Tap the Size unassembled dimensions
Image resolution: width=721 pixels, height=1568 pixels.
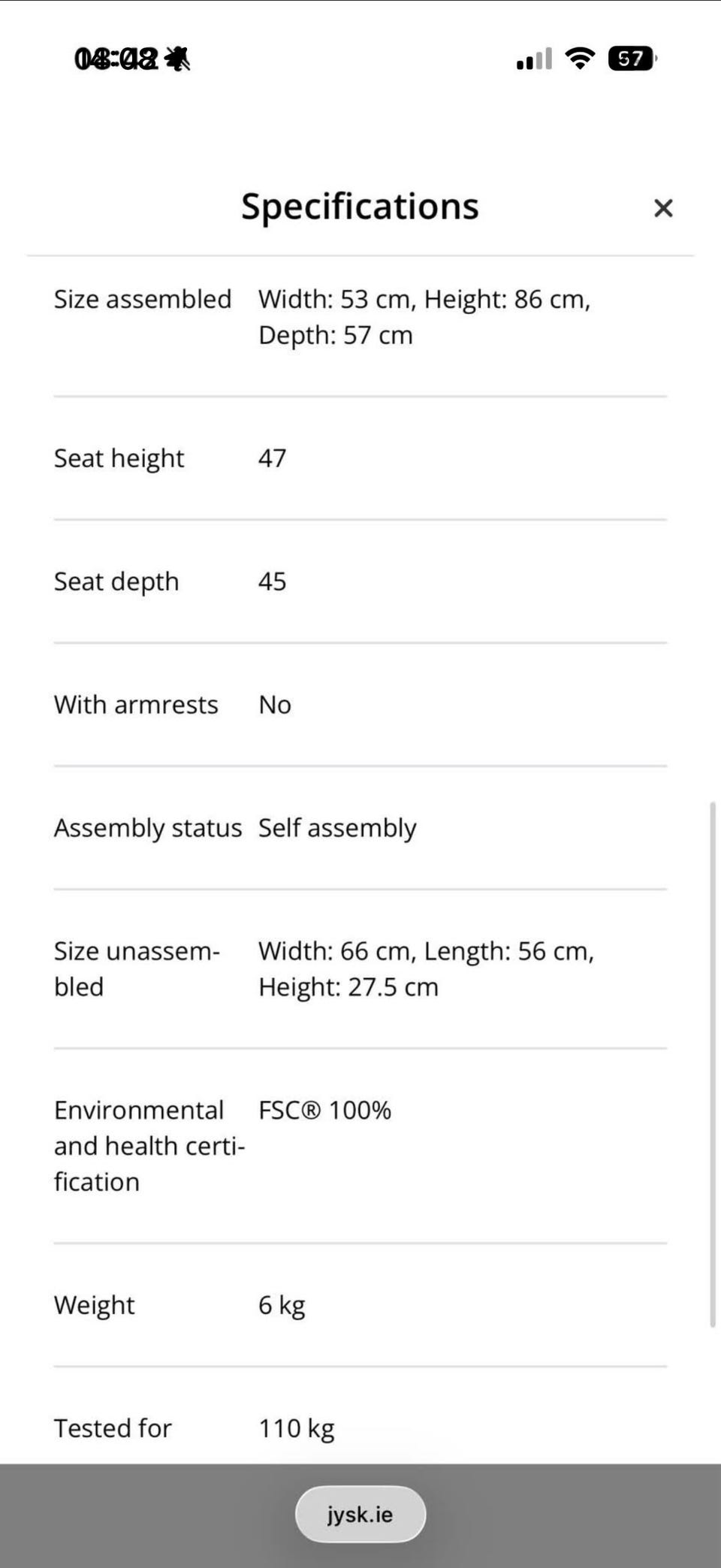pos(426,969)
